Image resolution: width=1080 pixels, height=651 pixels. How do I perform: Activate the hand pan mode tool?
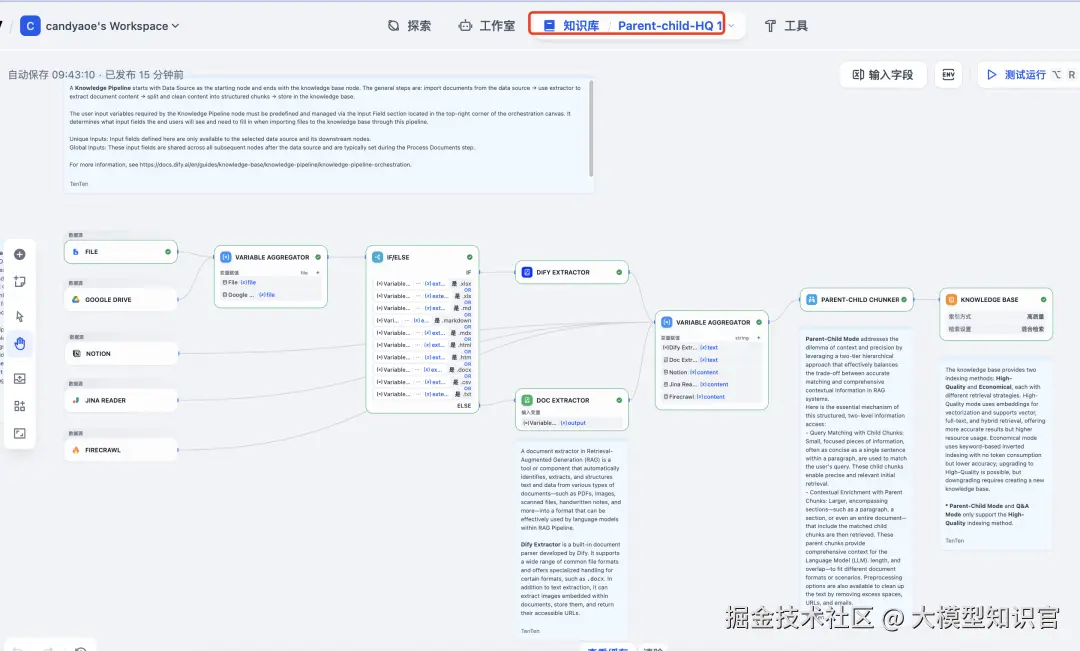click(20, 343)
